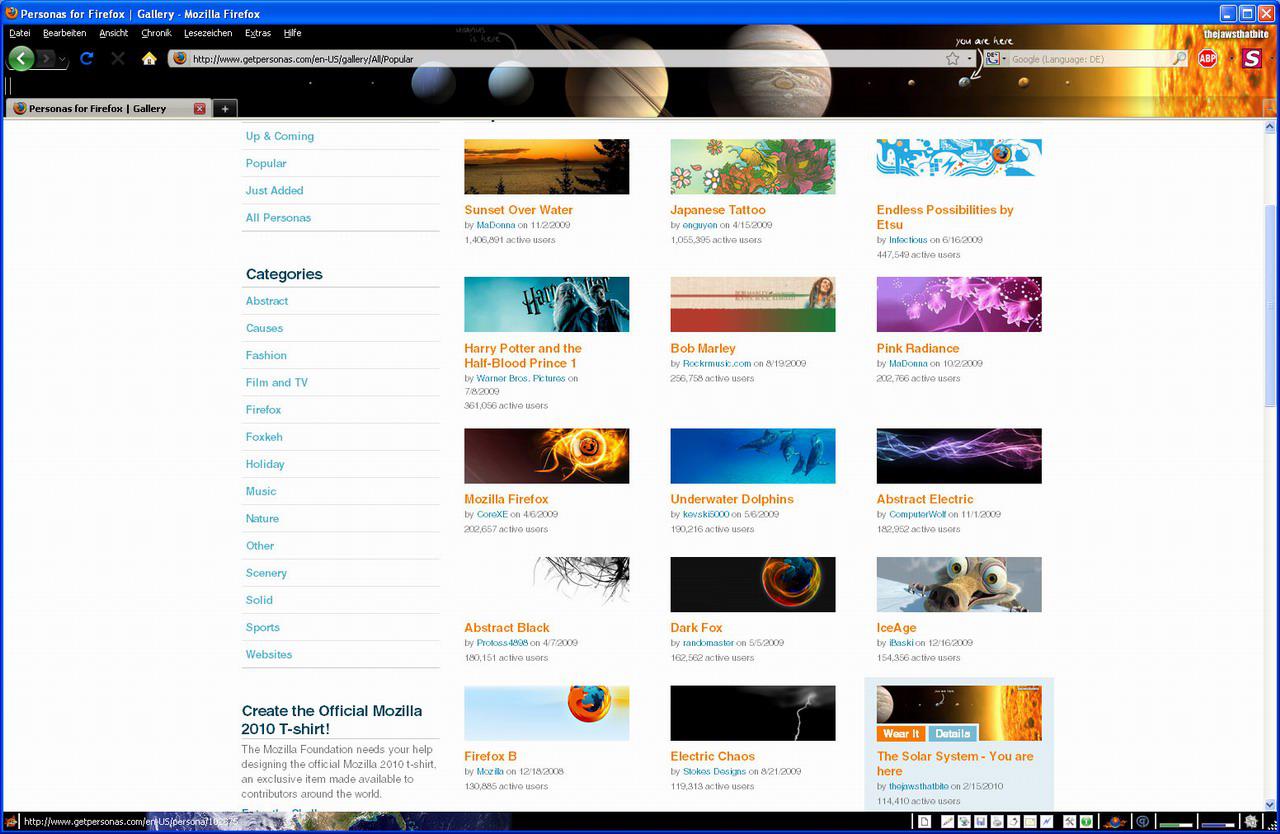Click the Japanese Tattoo thumbnail

[x=753, y=166]
